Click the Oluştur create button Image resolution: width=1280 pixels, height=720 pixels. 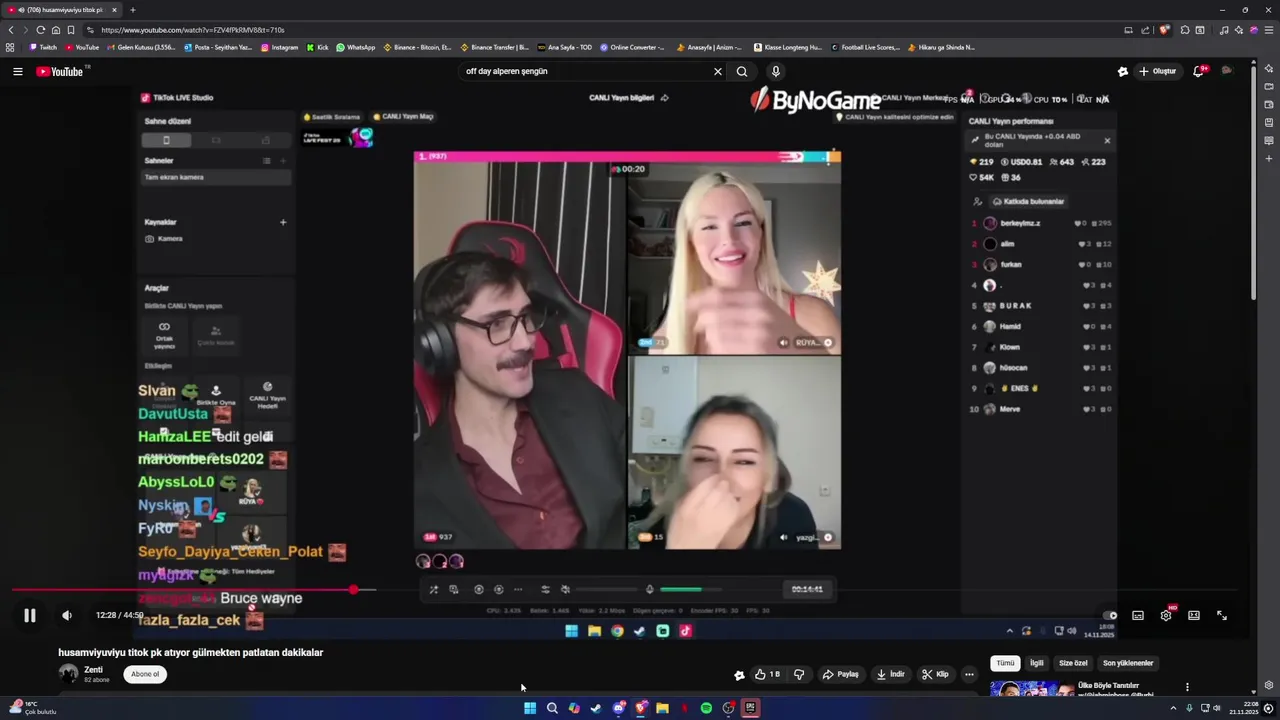click(1157, 72)
